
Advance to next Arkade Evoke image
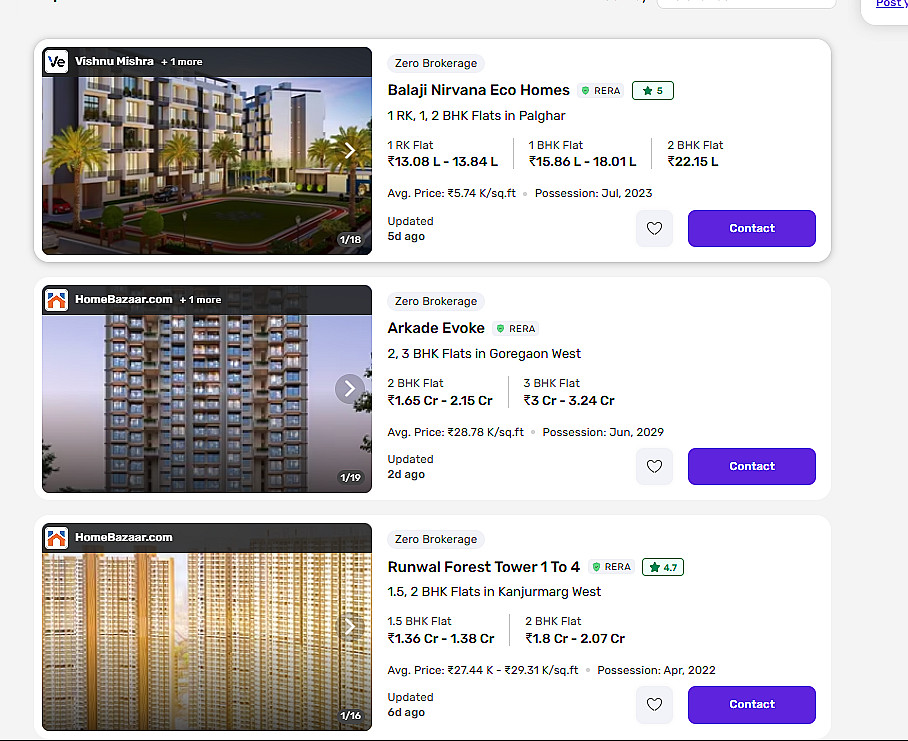pyautogui.click(x=350, y=389)
